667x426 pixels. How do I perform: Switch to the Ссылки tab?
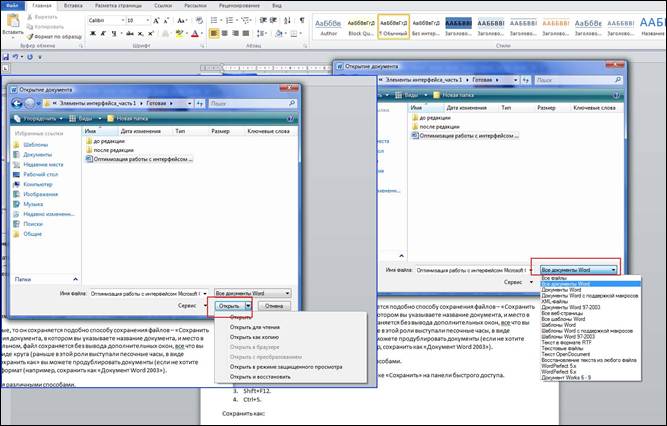(163, 6)
